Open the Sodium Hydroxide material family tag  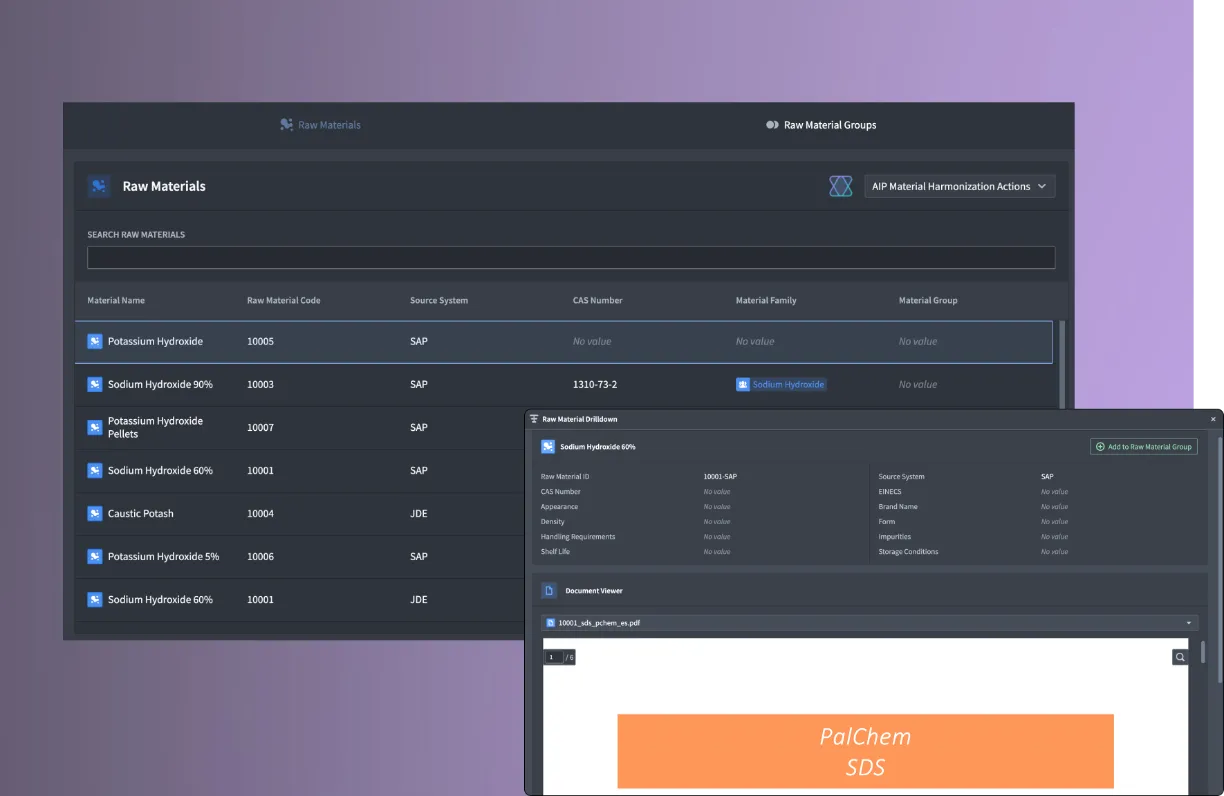pyautogui.click(x=781, y=384)
